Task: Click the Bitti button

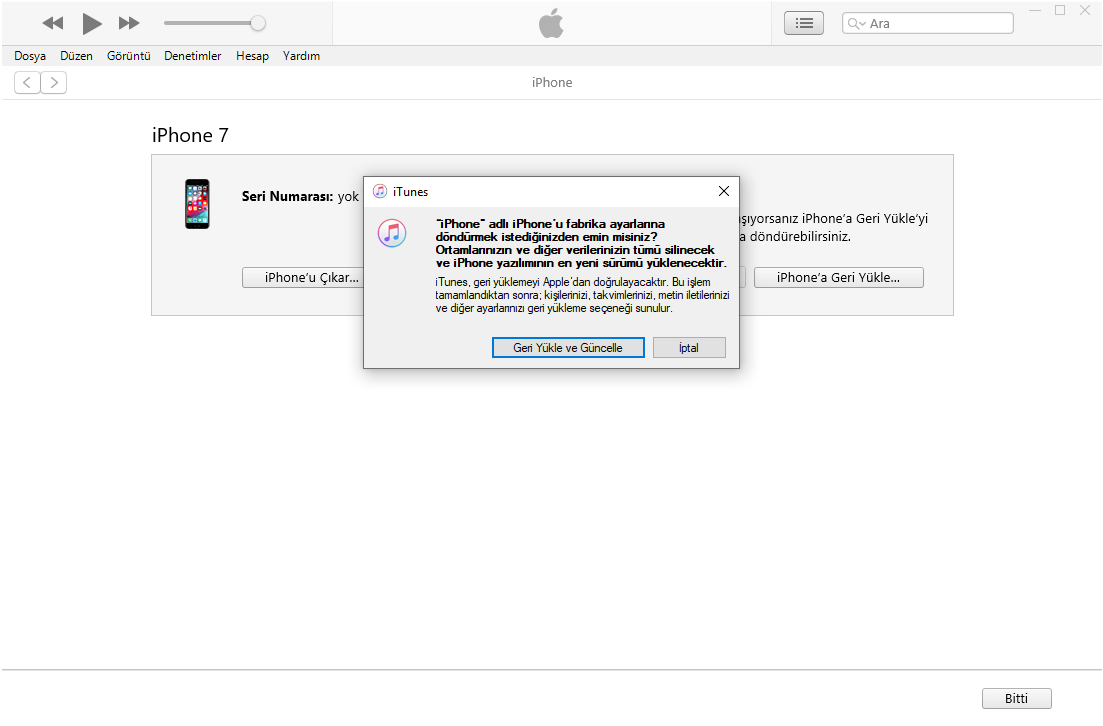Action: (1016, 698)
